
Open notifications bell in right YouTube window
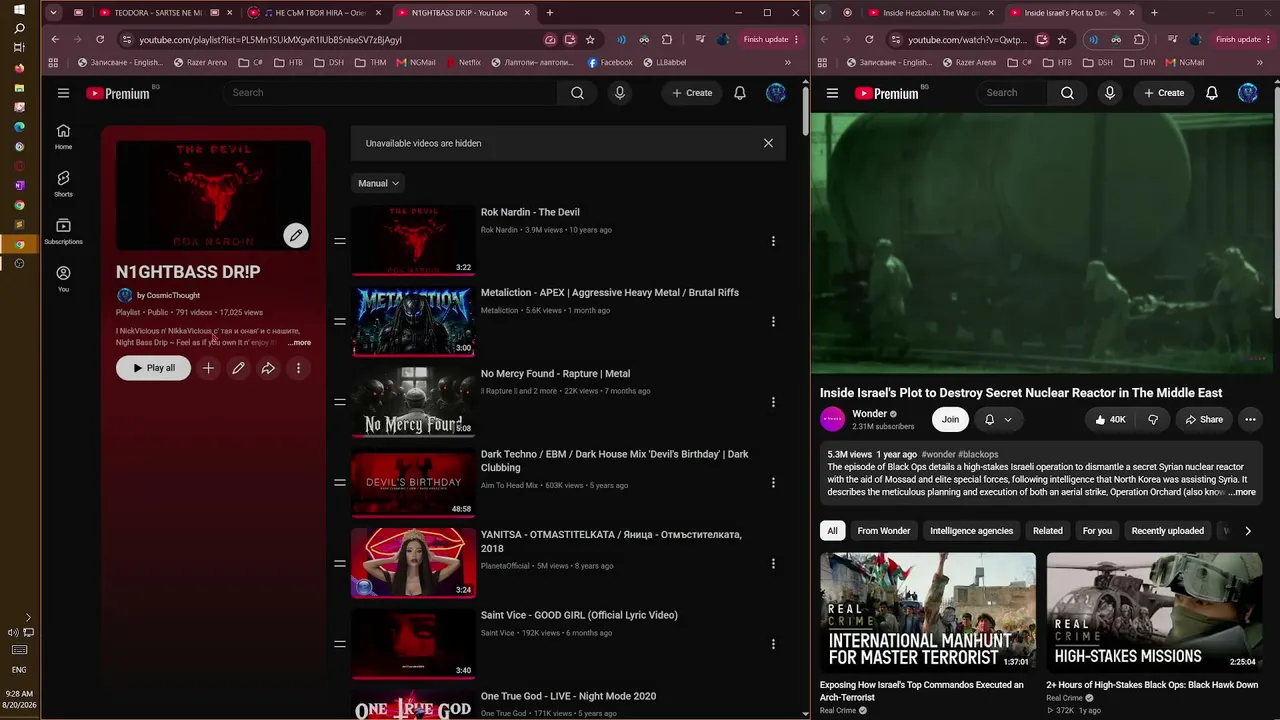(1212, 93)
